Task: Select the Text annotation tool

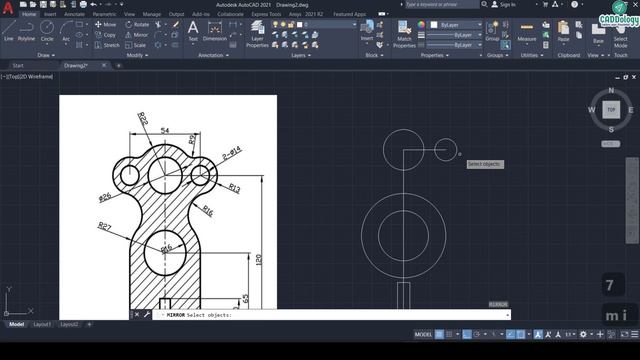Action: pyautogui.click(x=193, y=31)
